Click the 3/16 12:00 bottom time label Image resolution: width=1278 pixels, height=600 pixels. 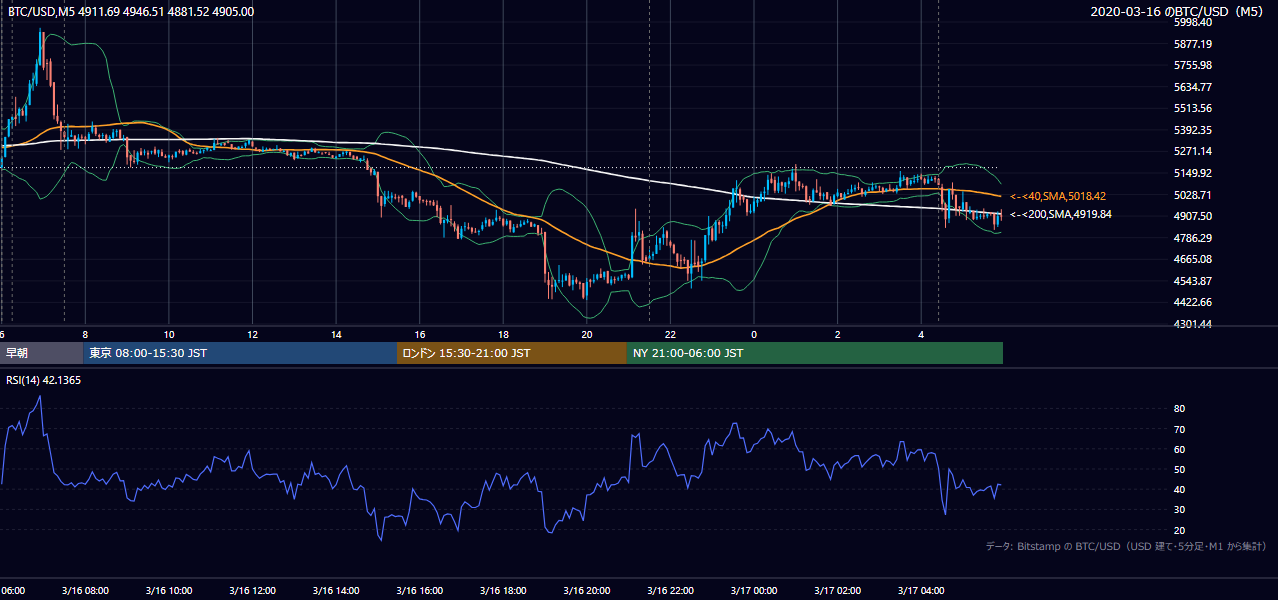pyautogui.click(x=252, y=590)
